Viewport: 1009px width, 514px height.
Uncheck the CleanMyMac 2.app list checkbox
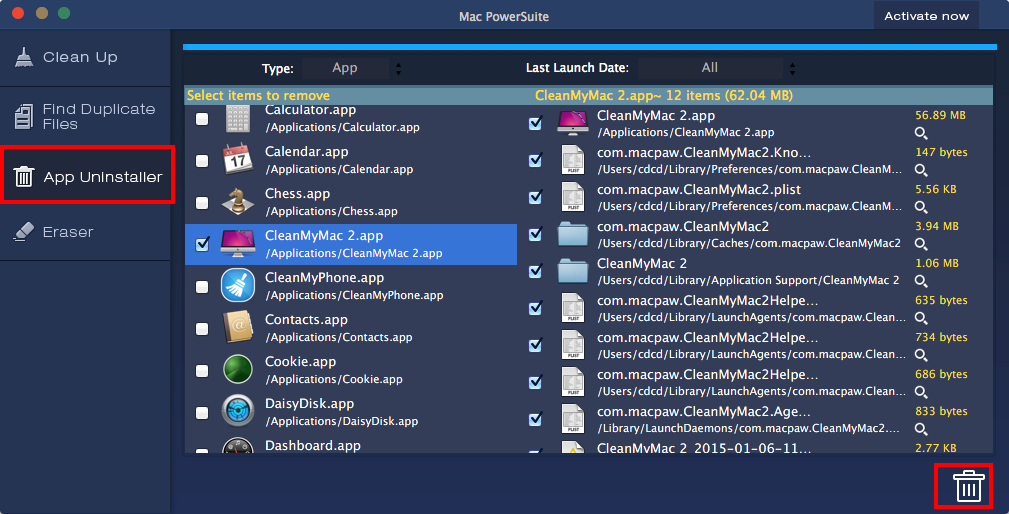click(202, 244)
